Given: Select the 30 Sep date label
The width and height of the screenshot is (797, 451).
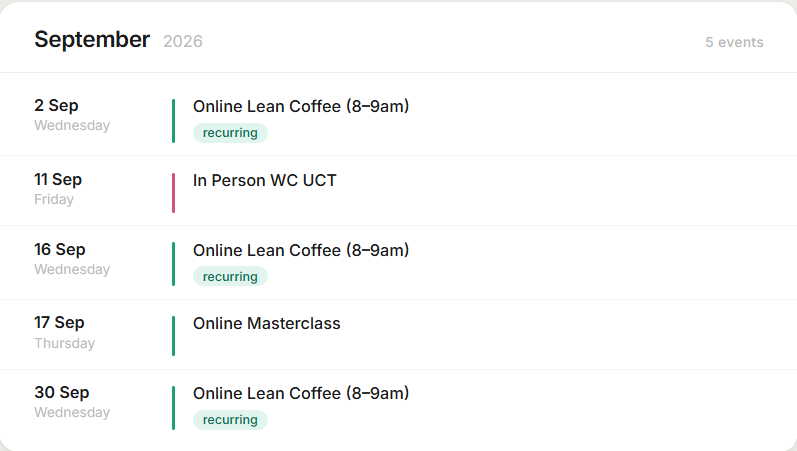Looking at the screenshot, I should point(62,392).
